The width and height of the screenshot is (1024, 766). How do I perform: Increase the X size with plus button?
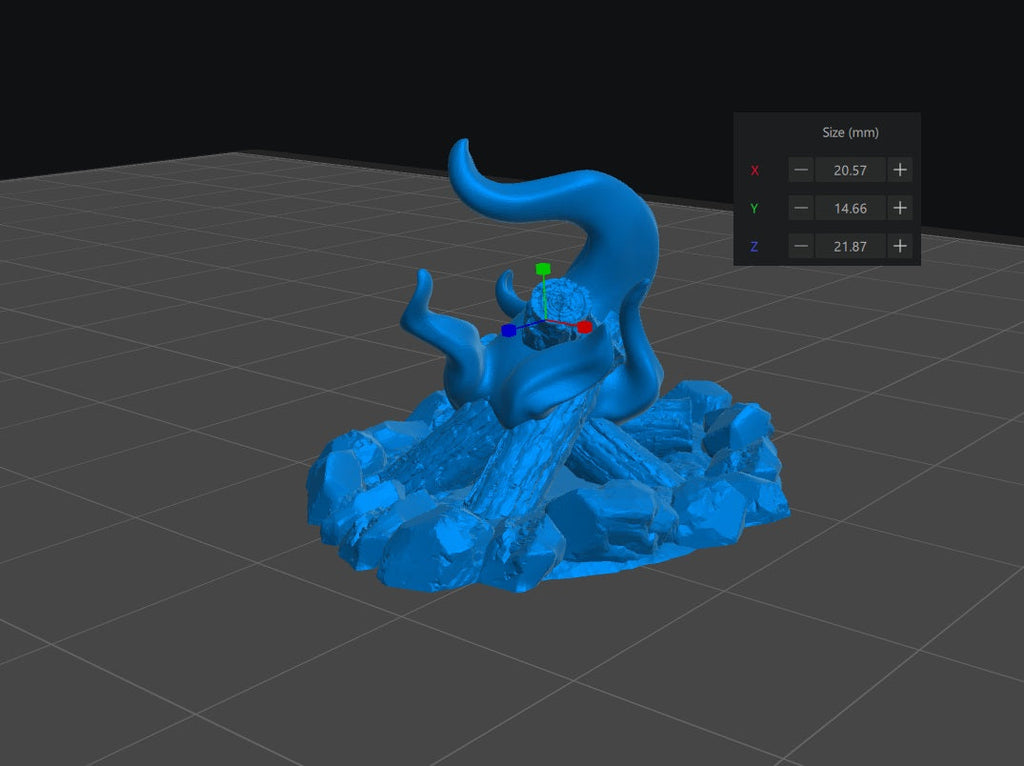click(900, 170)
